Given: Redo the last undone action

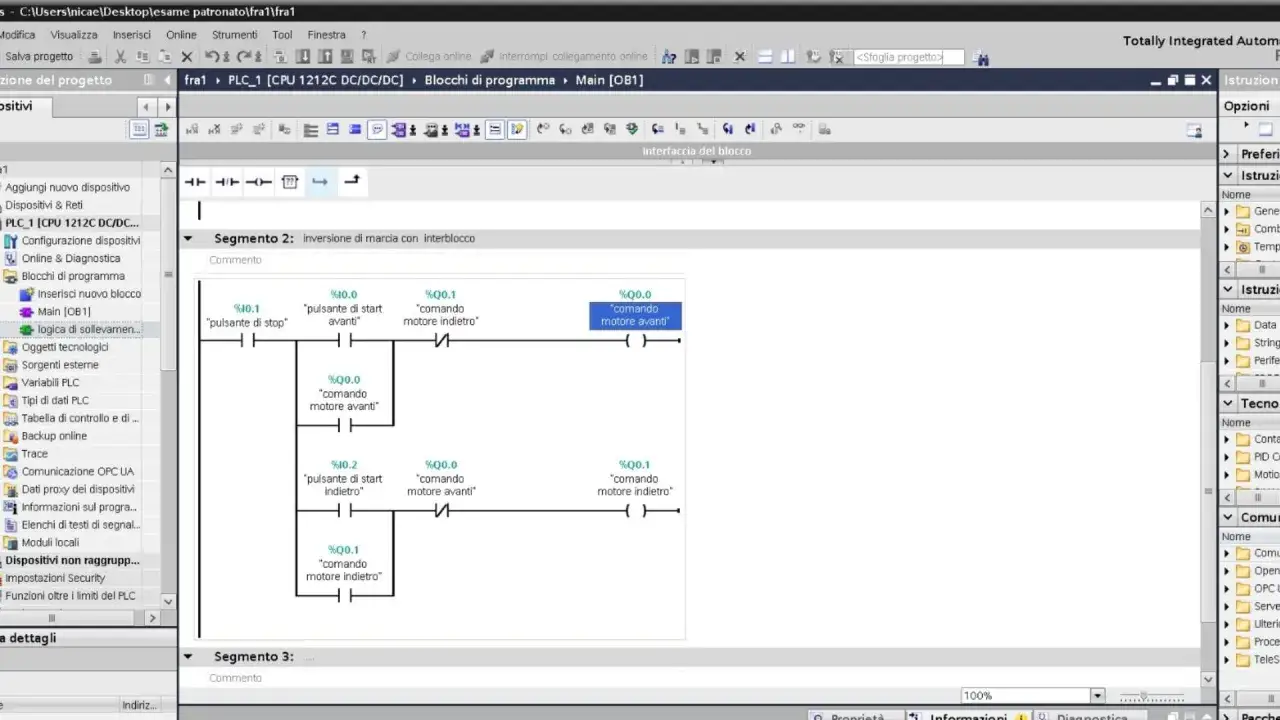Looking at the screenshot, I should tap(243, 57).
